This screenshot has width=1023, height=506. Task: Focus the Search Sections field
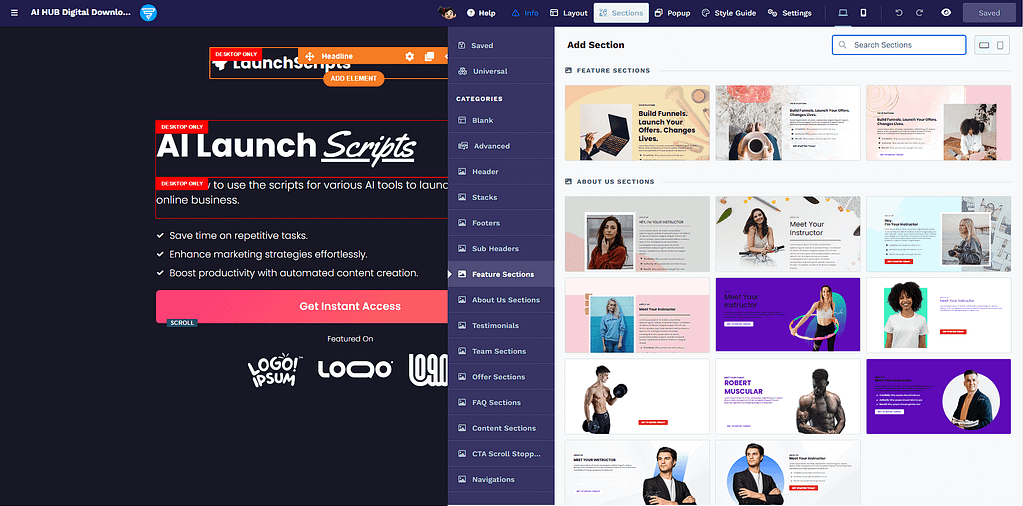[x=898, y=45]
